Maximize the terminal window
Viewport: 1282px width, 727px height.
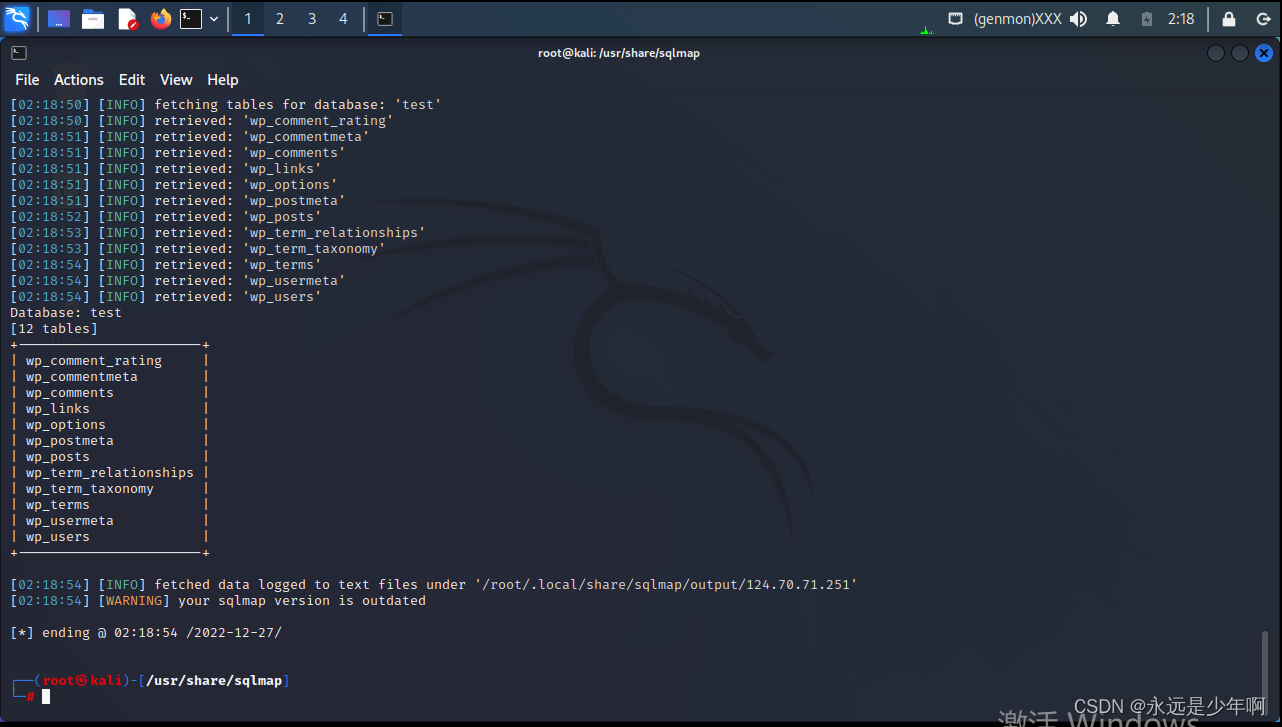(x=1240, y=53)
